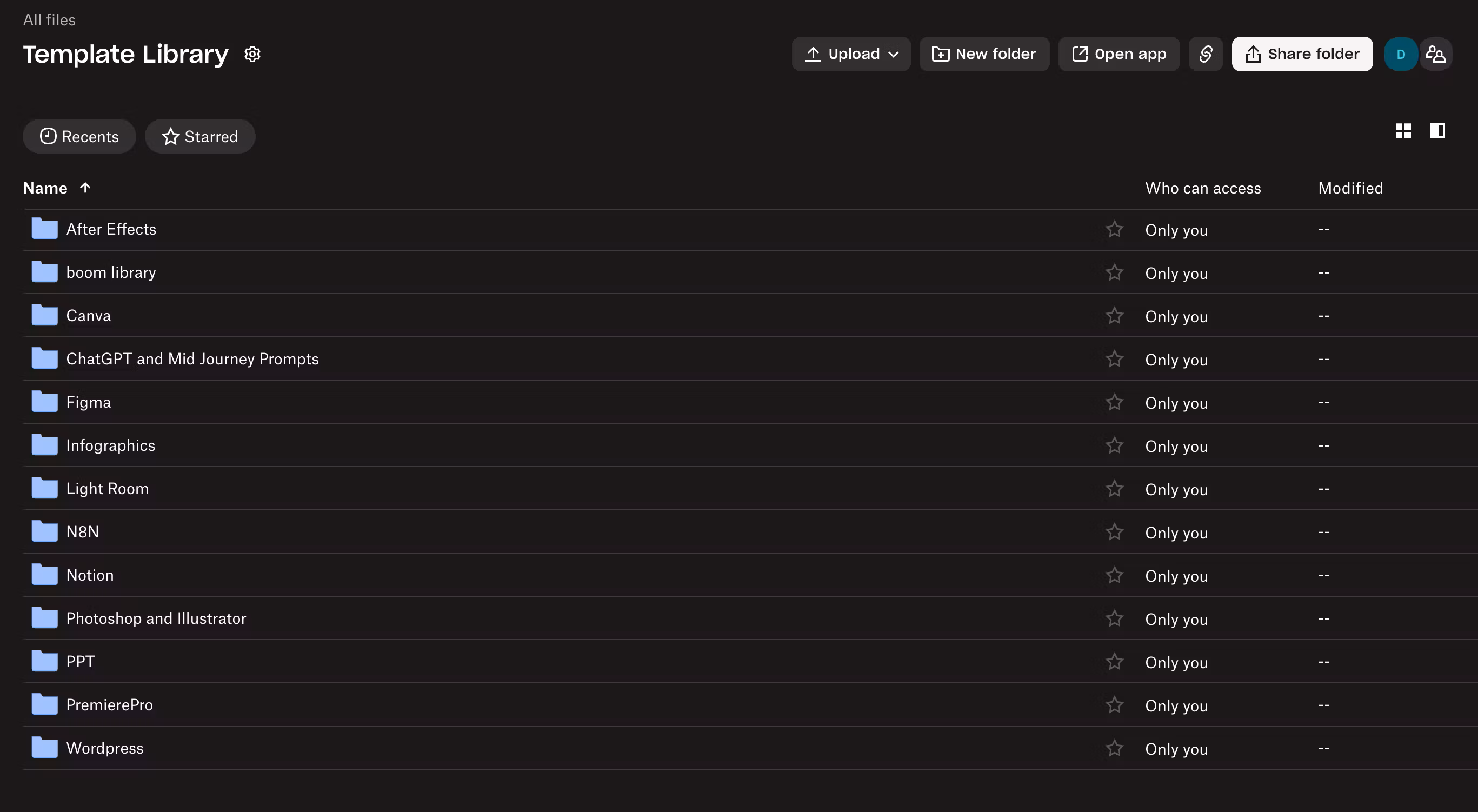The height and width of the screenshot is (812, 1478).
Task: Click the Share folder button
Action: point(1302,54)
